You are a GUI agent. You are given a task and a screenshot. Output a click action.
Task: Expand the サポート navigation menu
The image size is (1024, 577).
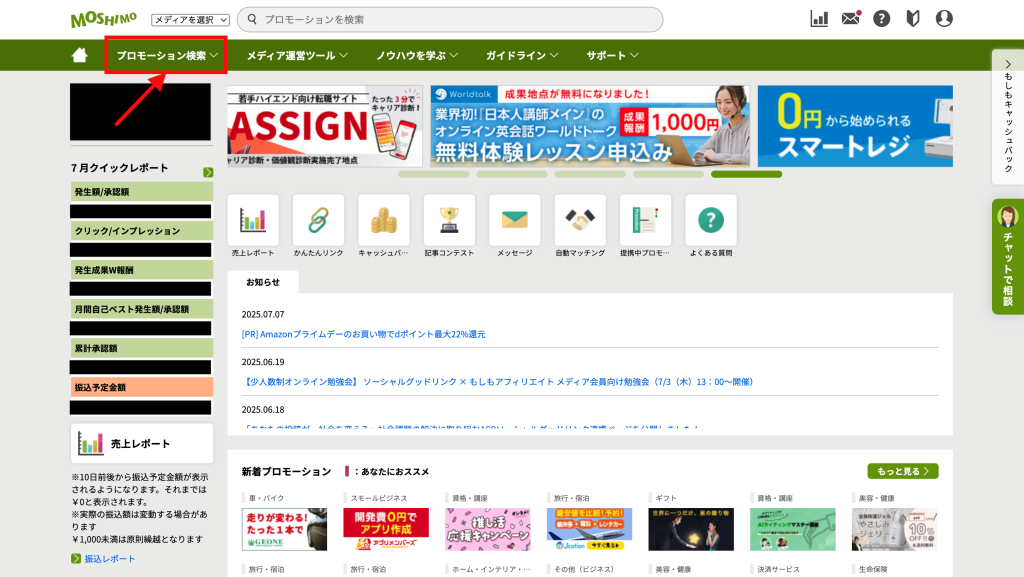point(612,56)
